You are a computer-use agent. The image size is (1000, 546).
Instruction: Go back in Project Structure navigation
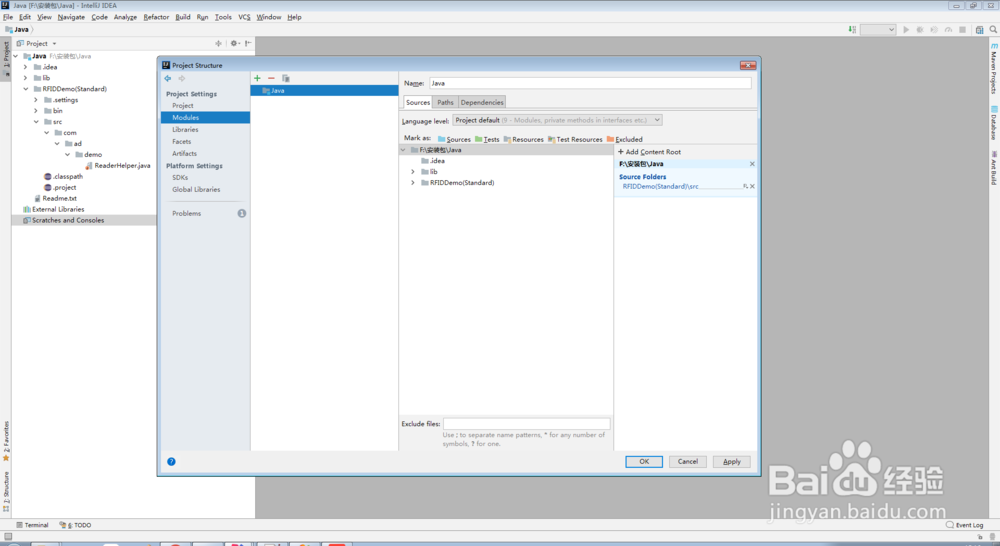pos(168,78)
